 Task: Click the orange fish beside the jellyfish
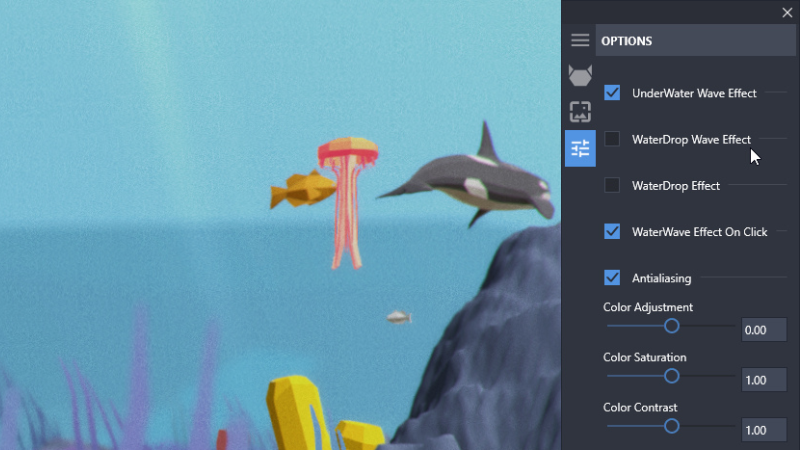coord(301,188)
